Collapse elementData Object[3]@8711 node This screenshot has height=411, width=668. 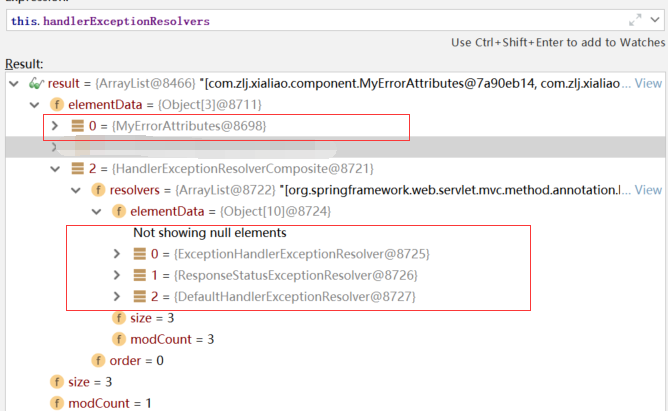pyautogui.click(x=35, y=105)
